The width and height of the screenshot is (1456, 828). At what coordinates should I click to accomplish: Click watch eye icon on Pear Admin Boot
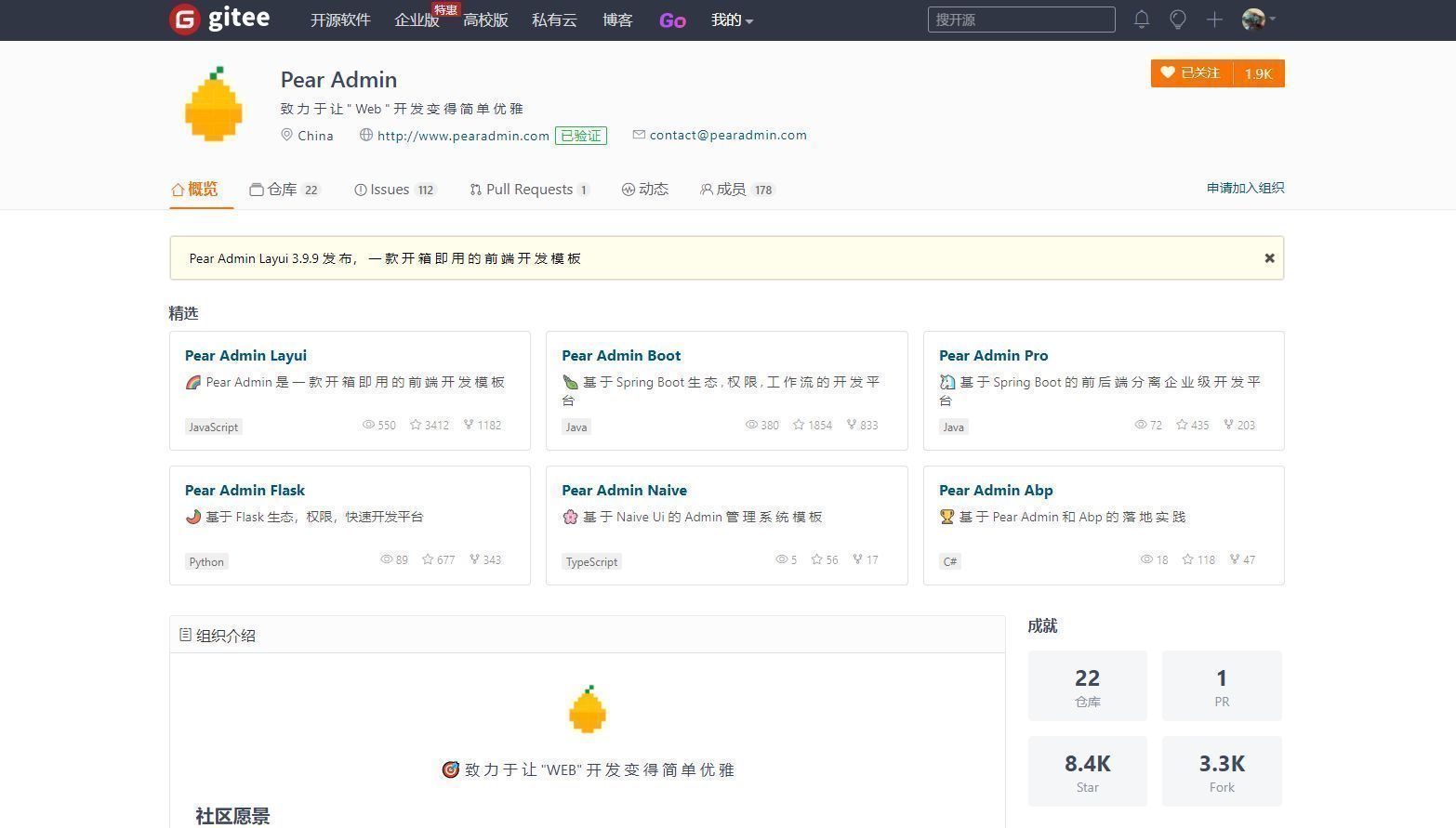coord(751,425)
